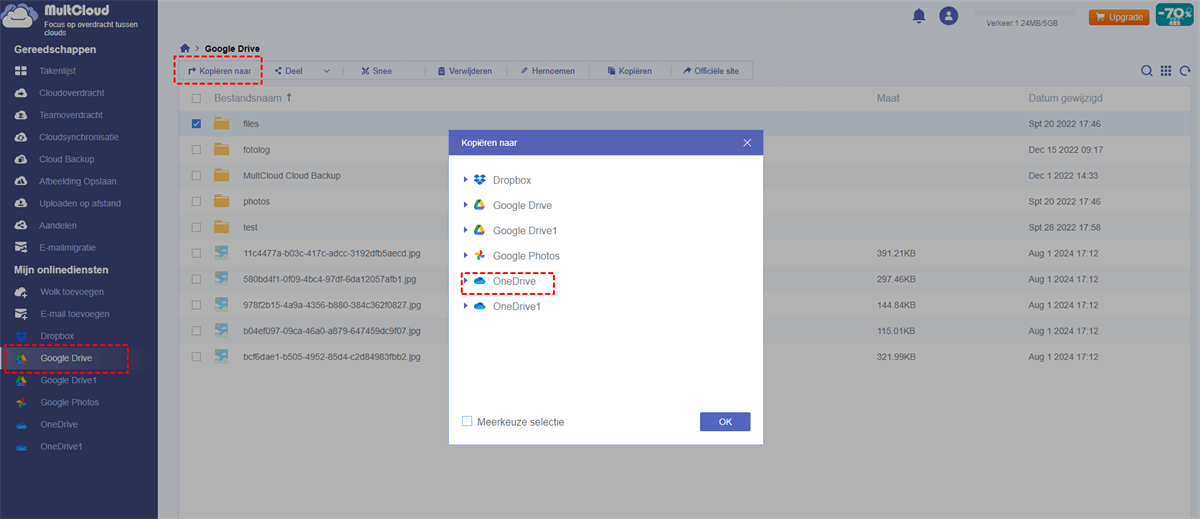Image resolution: width=1200 pixels, height=519 pixels.
Task: Click the E-mail toevoegen icon
Action: (x=21, y=314)
